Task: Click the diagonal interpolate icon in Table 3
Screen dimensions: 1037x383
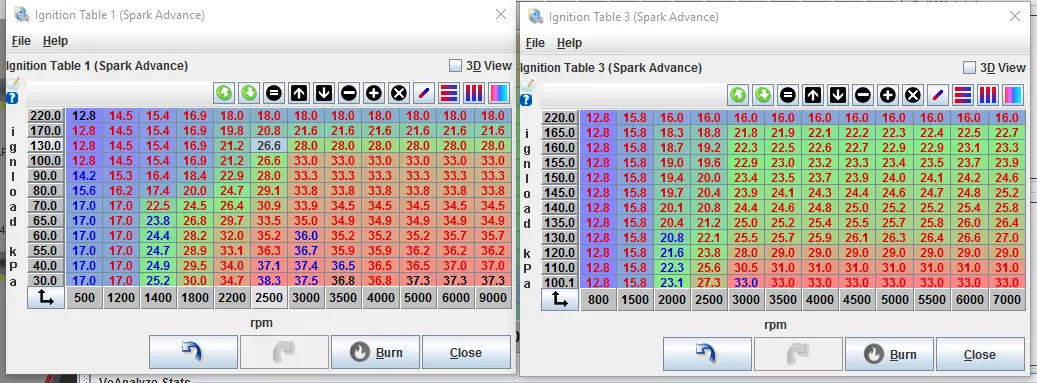Action: [x=938, y=95]
